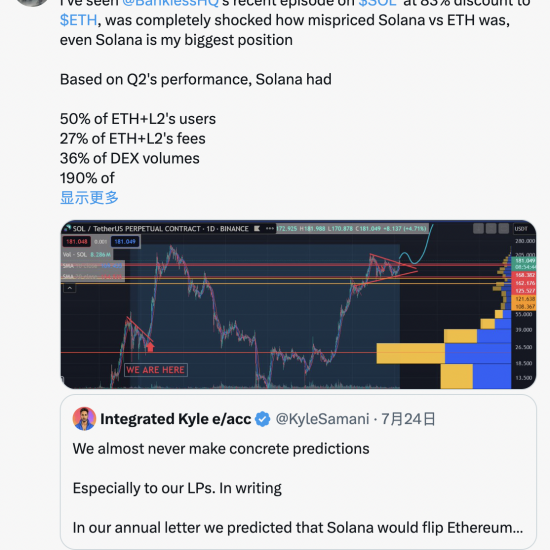550x550 pixels.
Task: Open the SOL TetherUS chart image
Action: coord(298,304)
